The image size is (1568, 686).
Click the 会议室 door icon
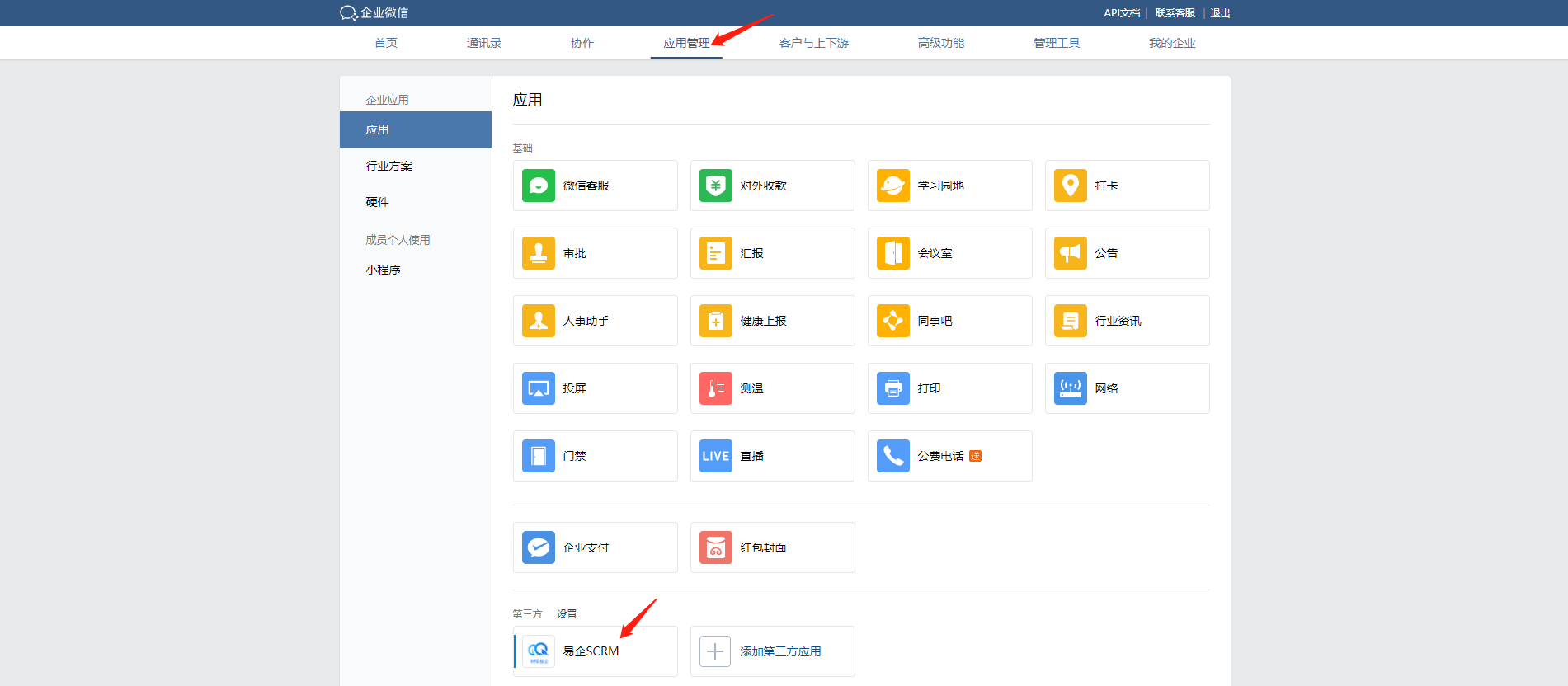[x=893, y=253]
